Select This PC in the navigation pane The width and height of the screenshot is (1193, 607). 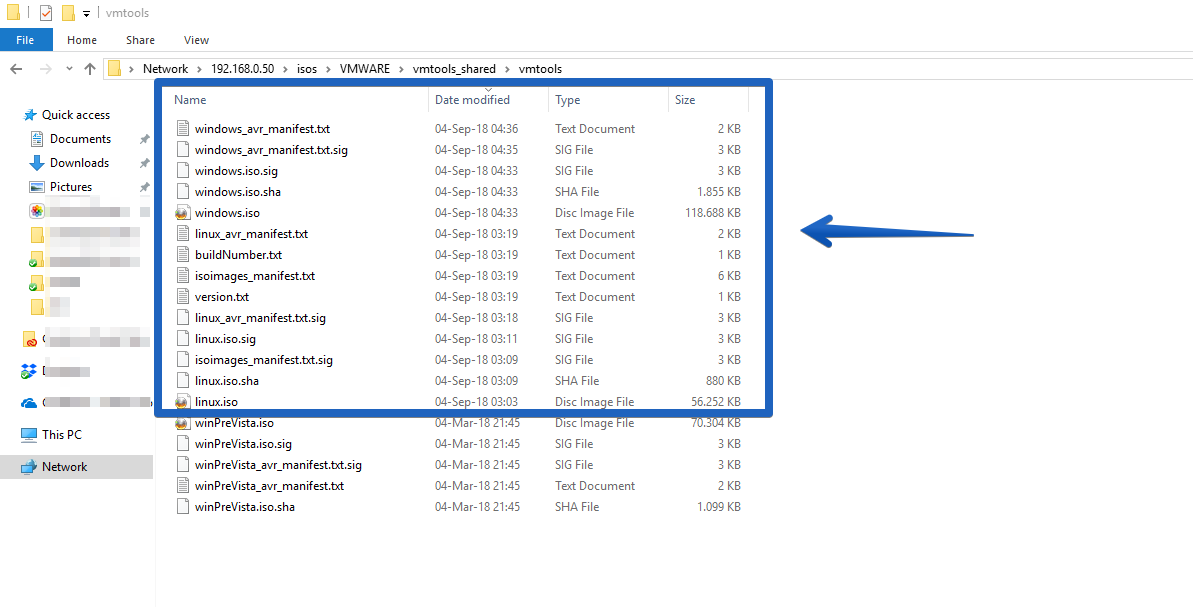pos(62,435)
